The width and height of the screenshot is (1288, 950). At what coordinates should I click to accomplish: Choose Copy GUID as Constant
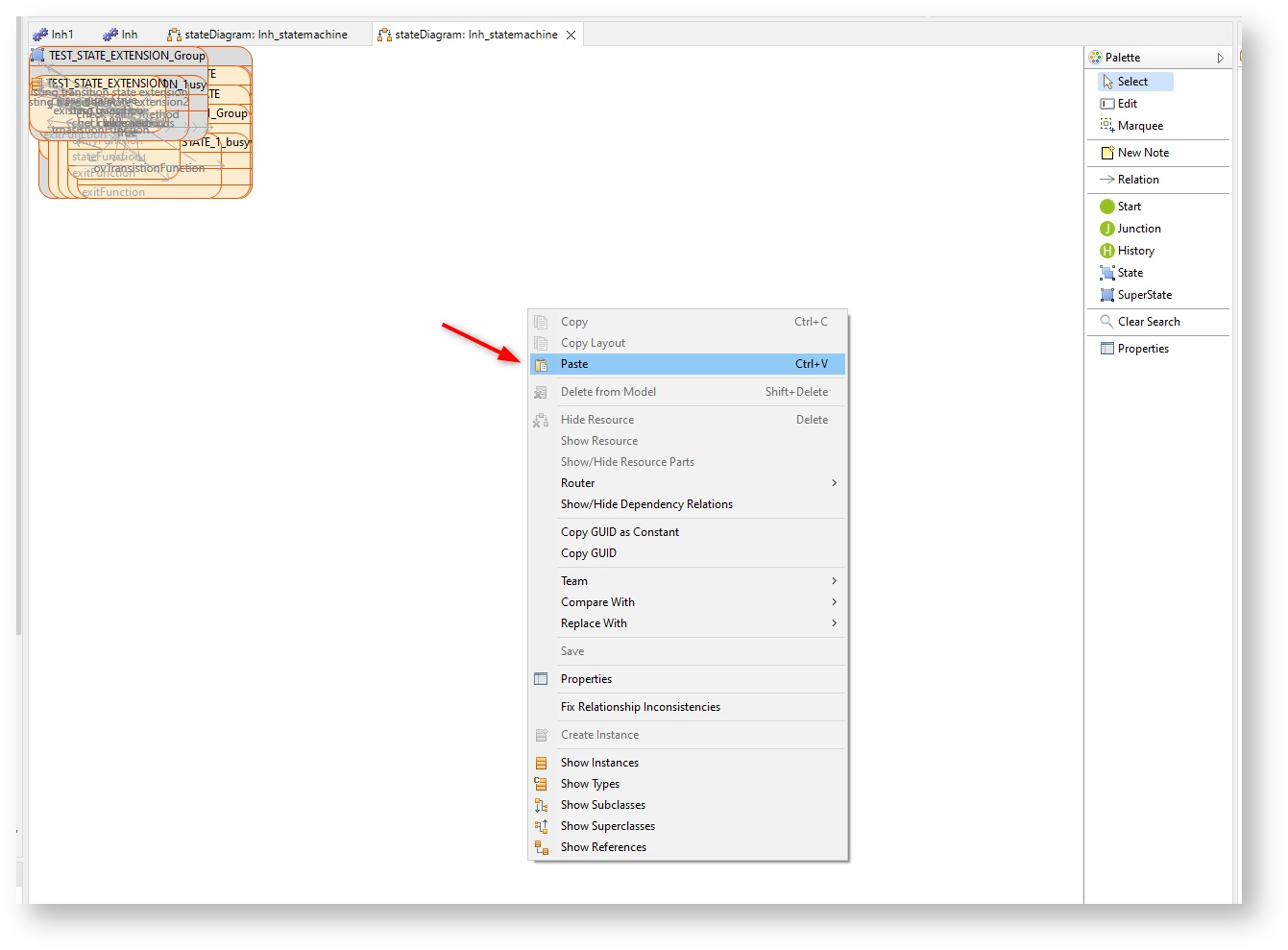coord(620,532)
